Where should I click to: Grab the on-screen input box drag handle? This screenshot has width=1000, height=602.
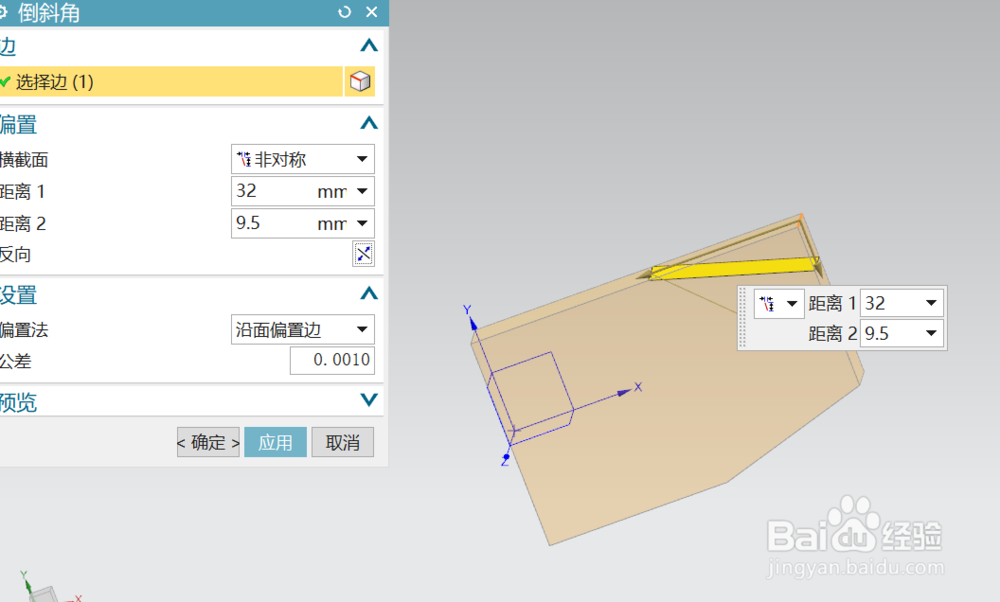click(x=742, y=318)
